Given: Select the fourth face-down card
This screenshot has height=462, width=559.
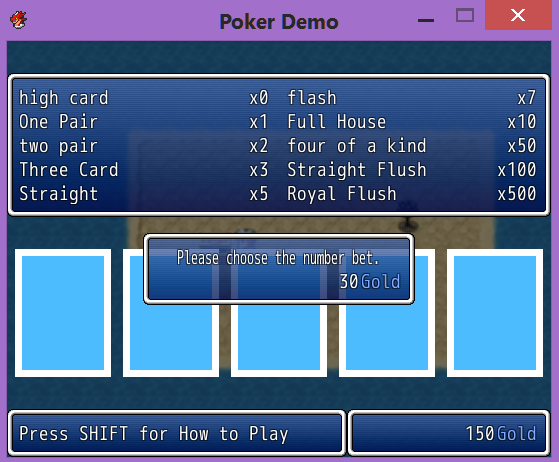Looking at the screenshot, I should tap(387, 313).
